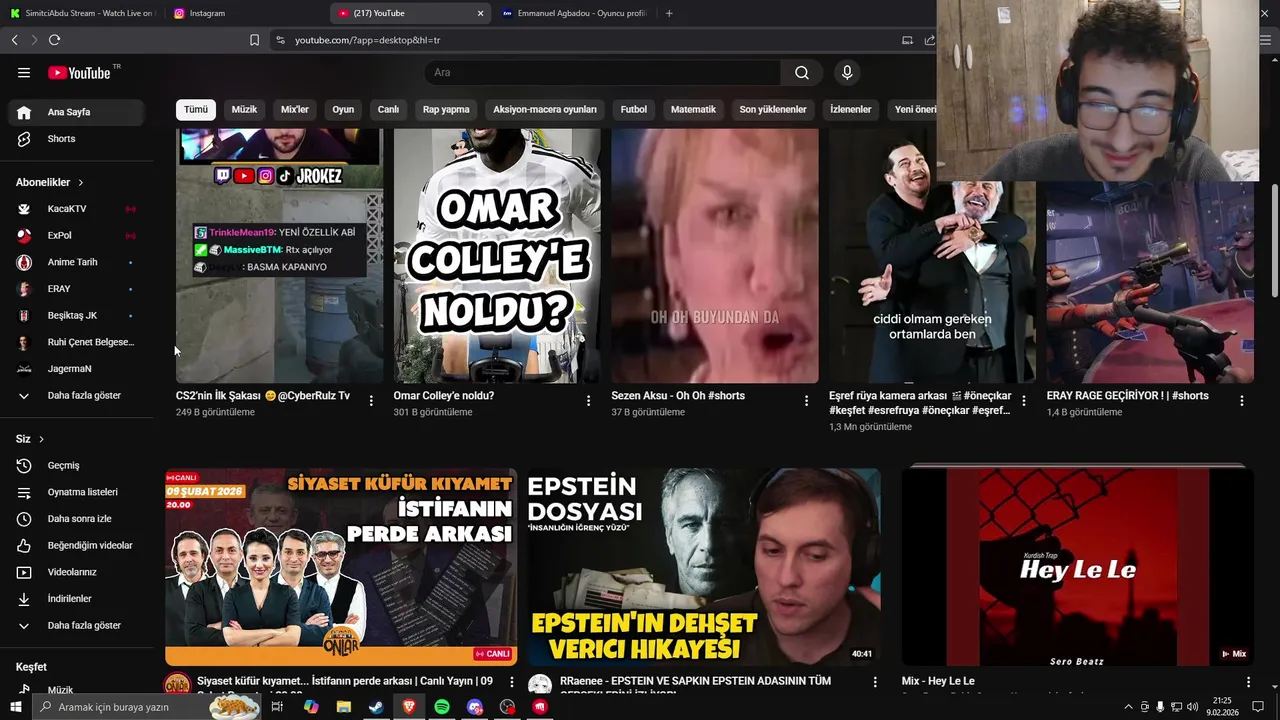This screenshot has width=1280, height=720.
Task: Open Geçmiş history page
Action: [76, 465]
